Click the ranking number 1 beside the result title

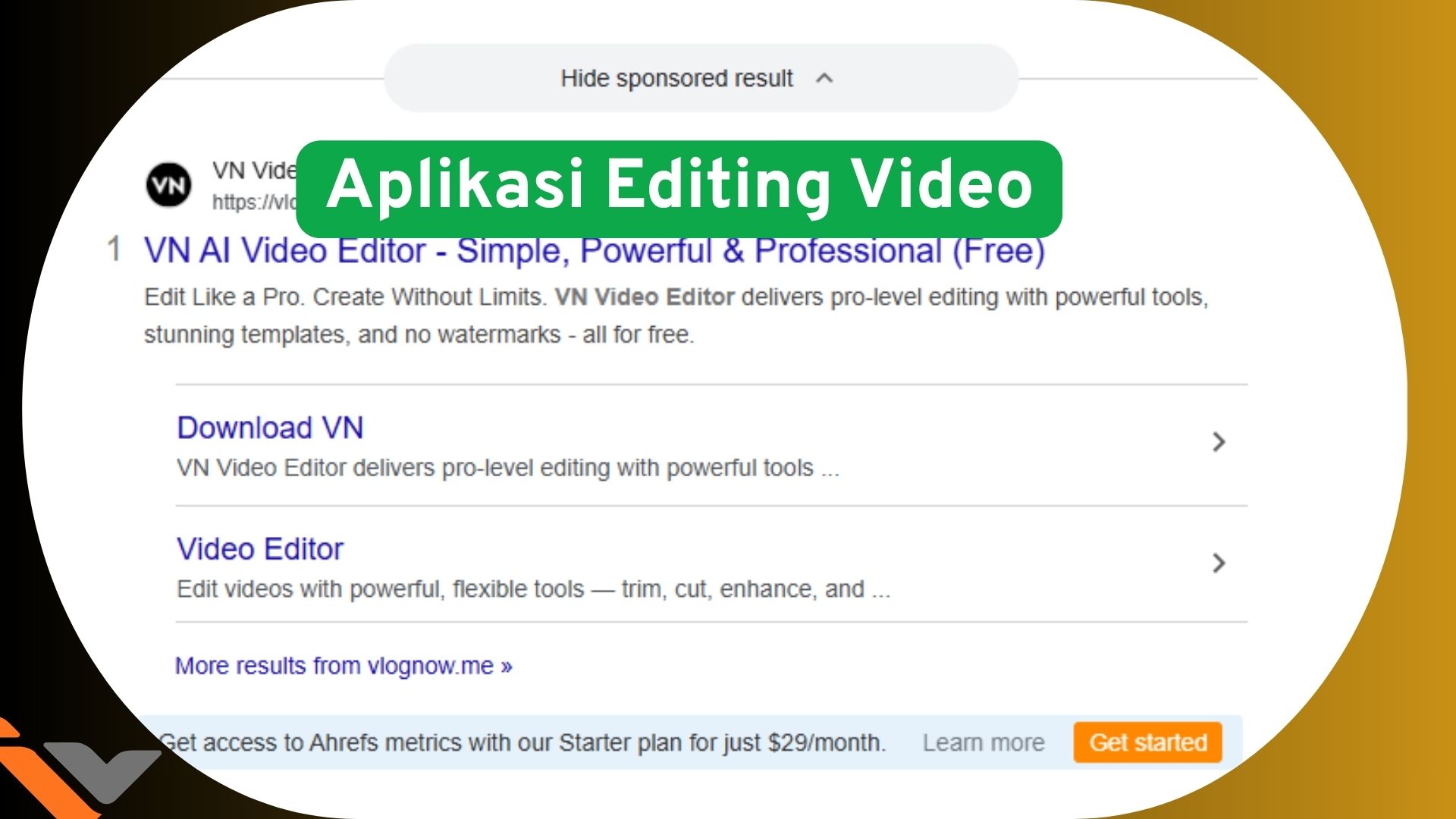pos(114,250)
